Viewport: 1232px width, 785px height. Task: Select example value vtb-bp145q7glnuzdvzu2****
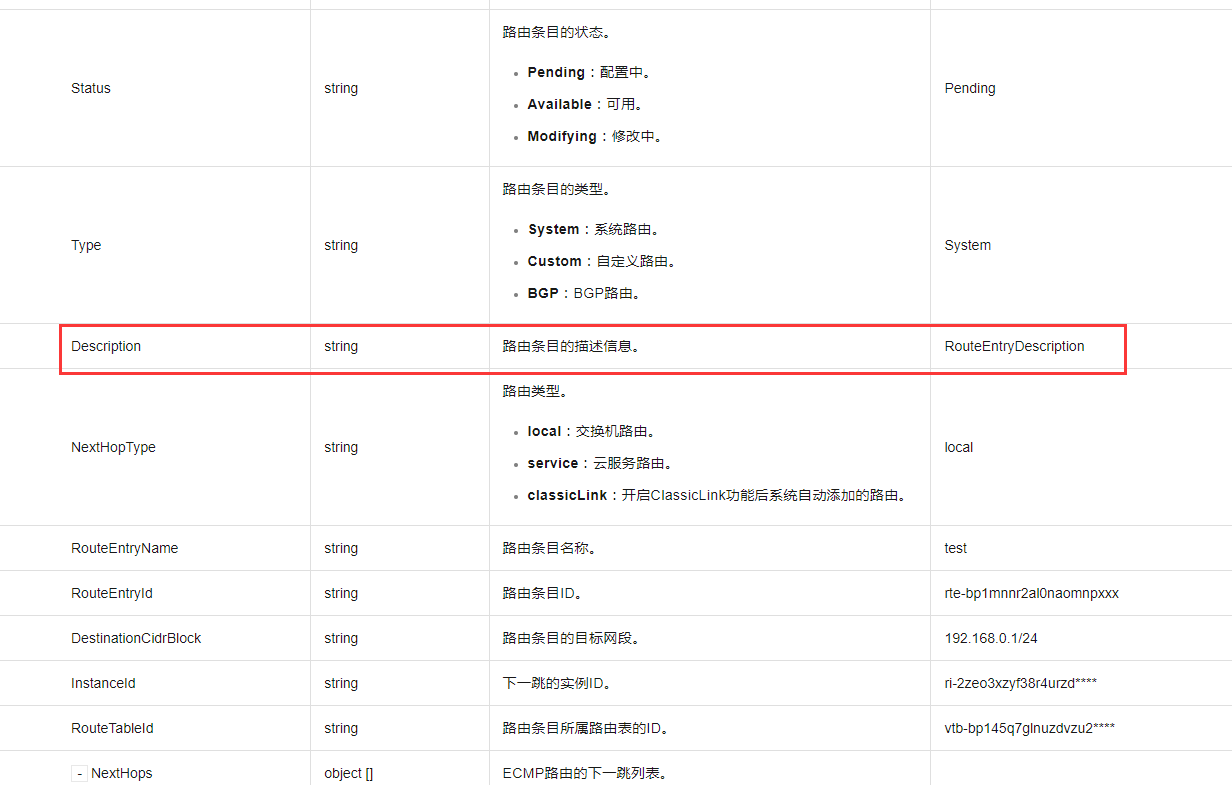(x=1030, y=728)
